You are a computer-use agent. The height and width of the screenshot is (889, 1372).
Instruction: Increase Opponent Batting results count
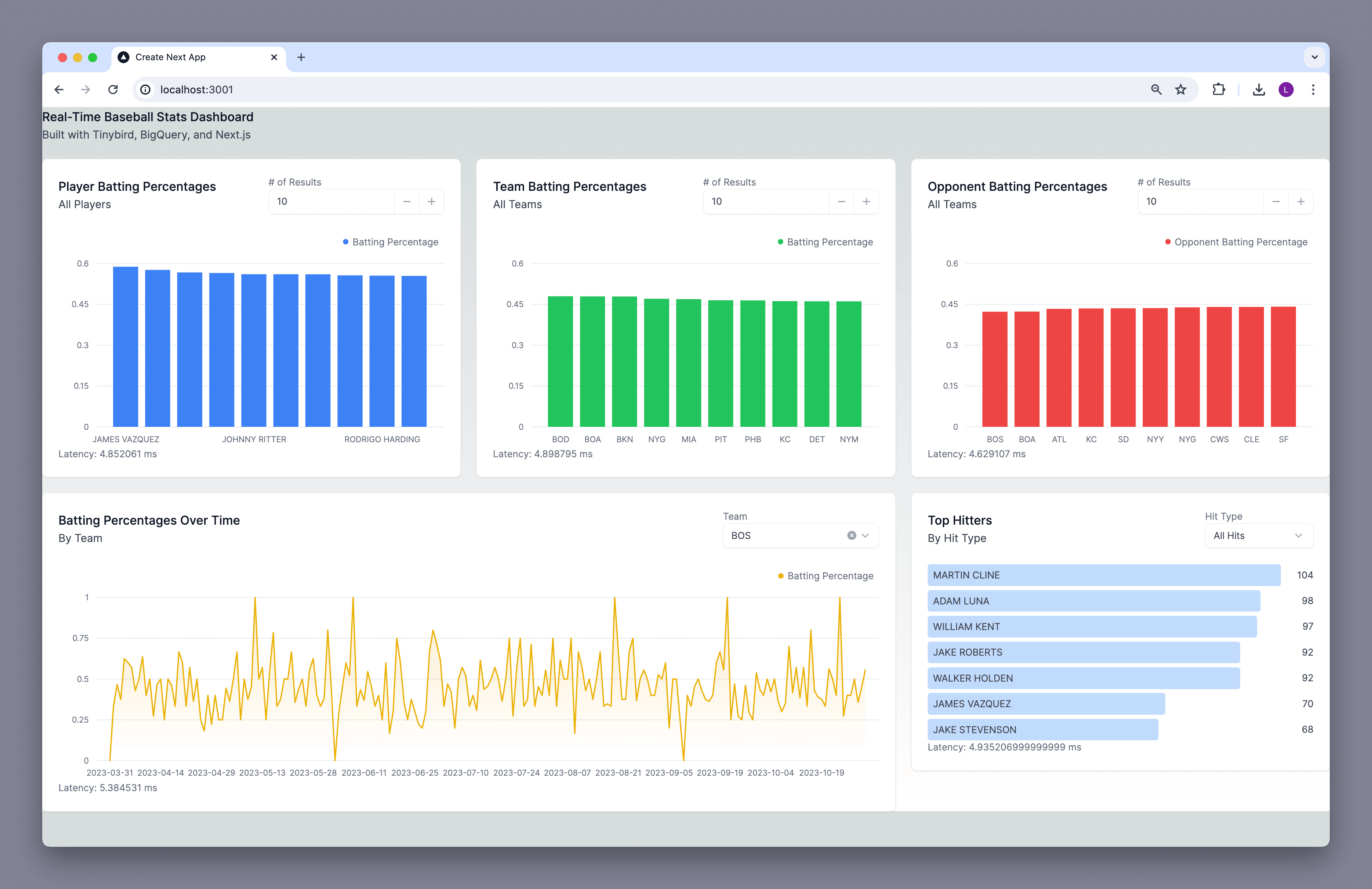(1300, 201)
